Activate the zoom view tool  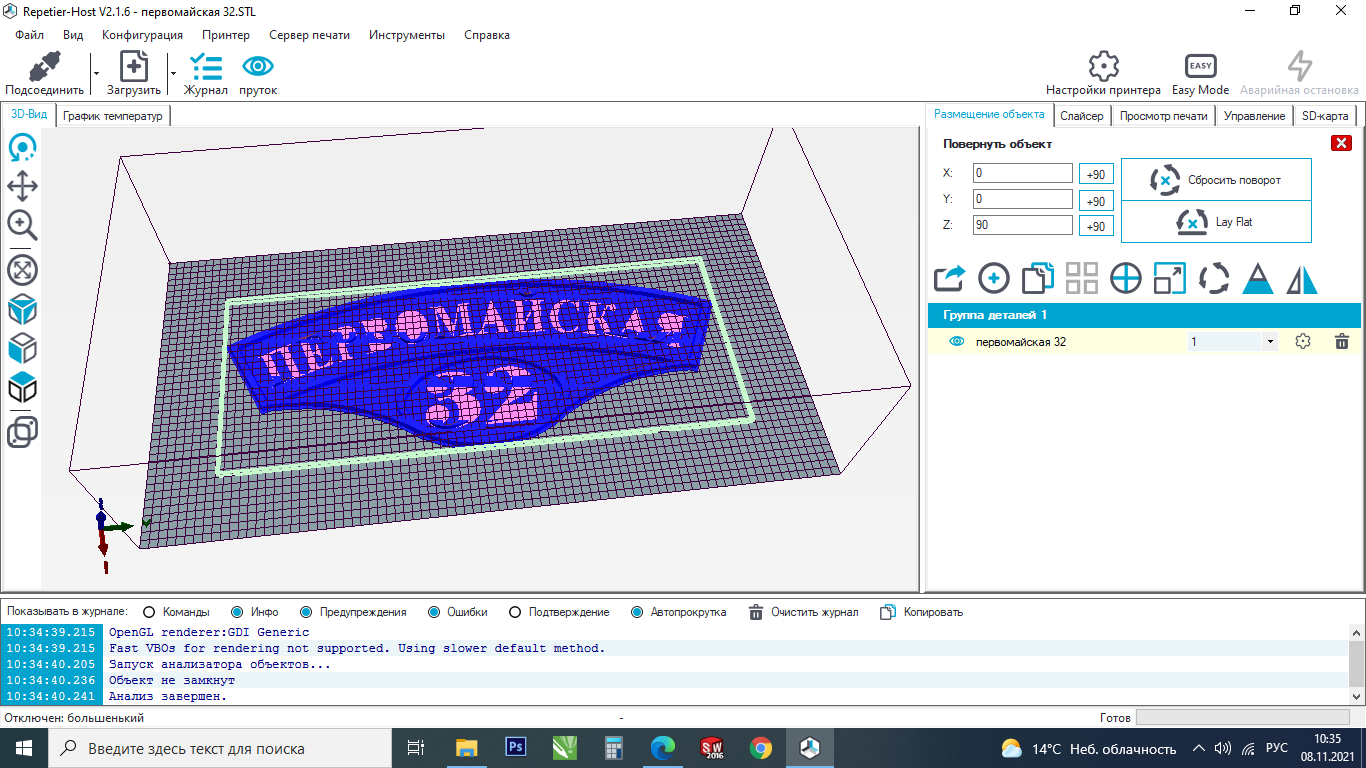(x=22, y=225)
